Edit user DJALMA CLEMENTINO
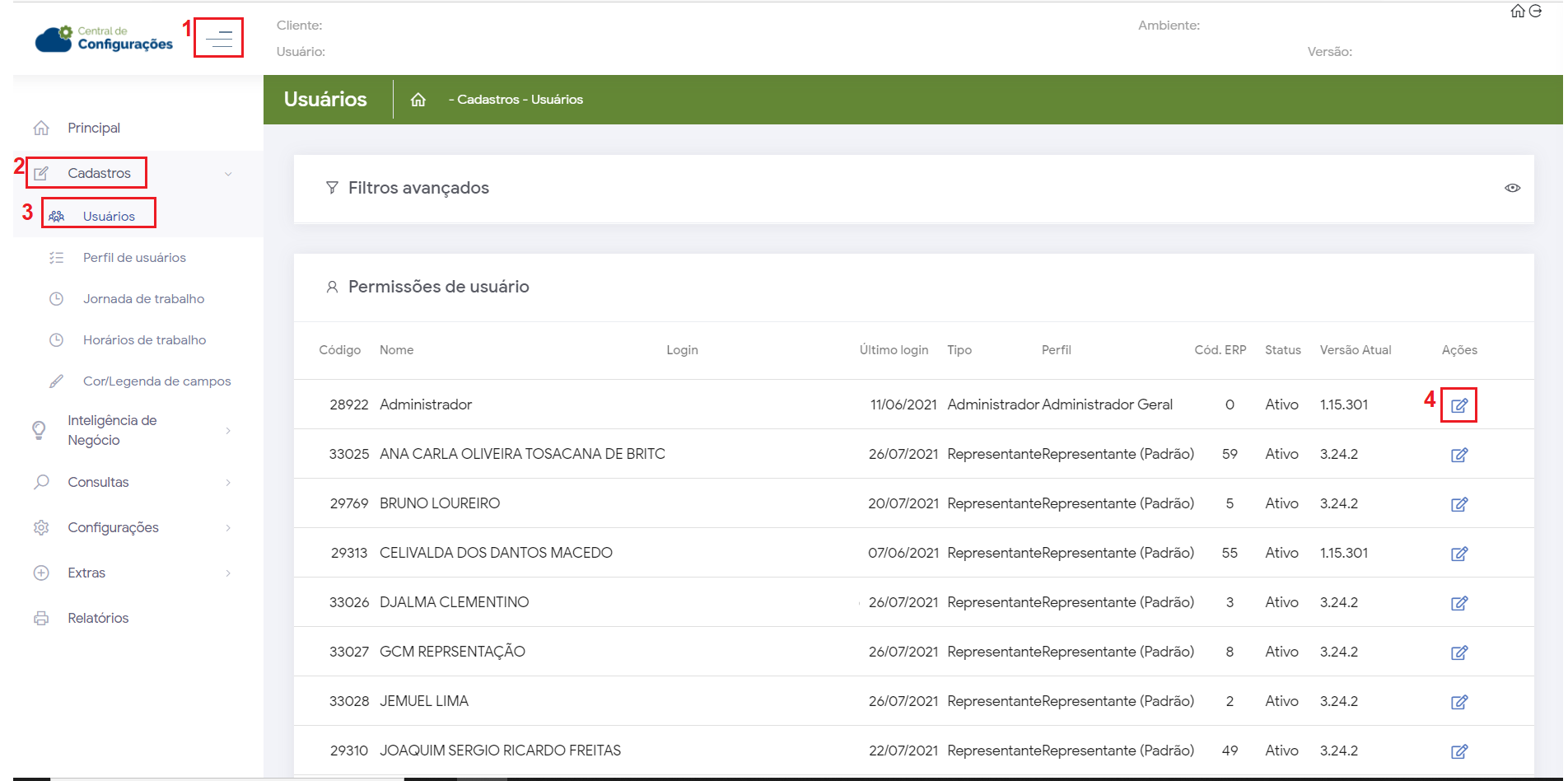Screen dimensions: 1568x781 (x=1458, y=603)
